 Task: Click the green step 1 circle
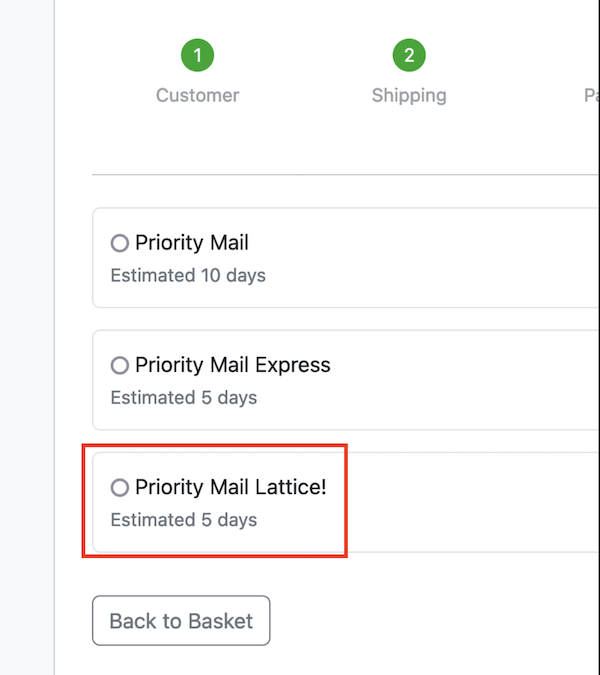click(x=198, y=55)
